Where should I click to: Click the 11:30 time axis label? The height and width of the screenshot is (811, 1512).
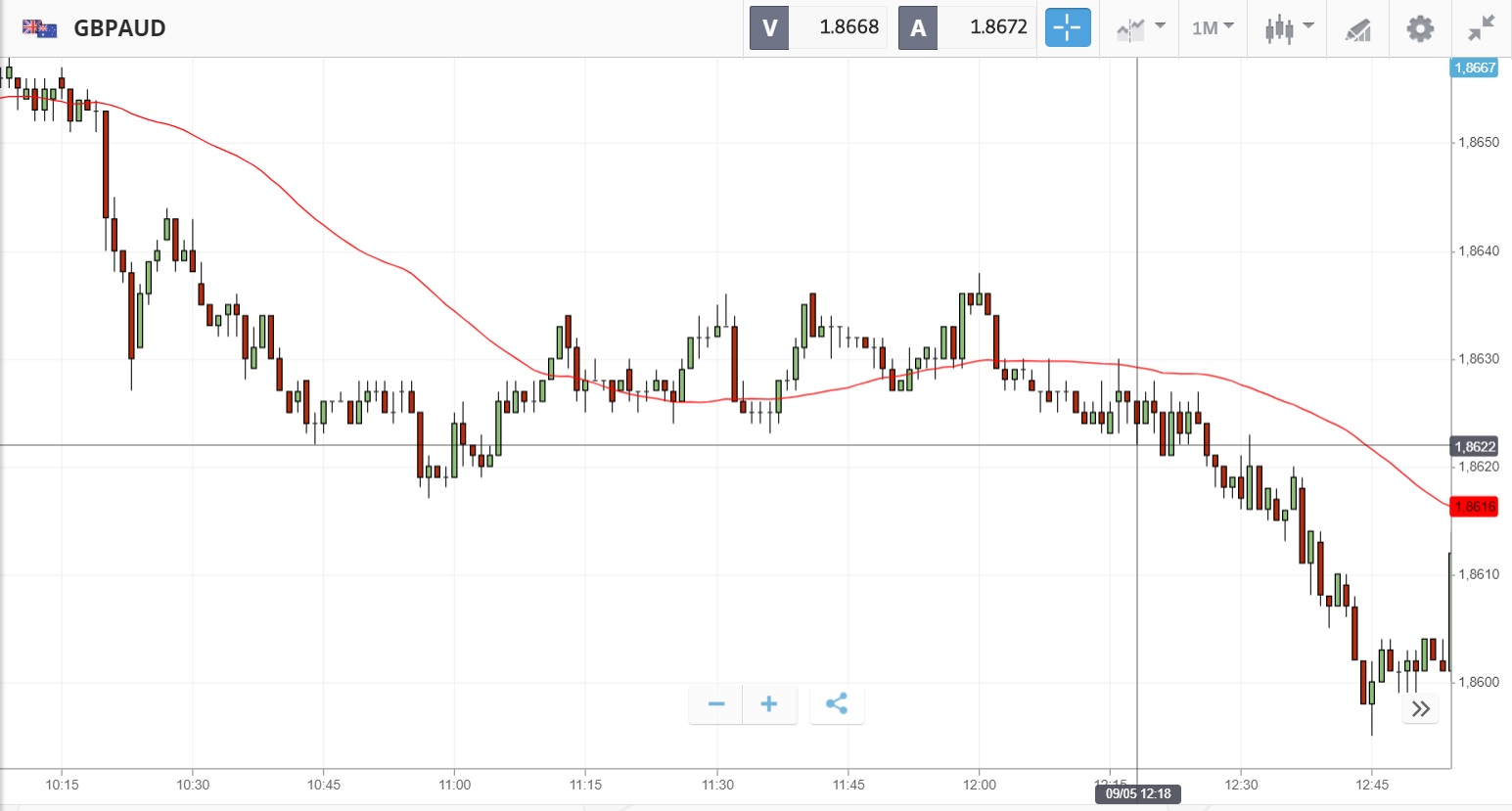(717, 785)
